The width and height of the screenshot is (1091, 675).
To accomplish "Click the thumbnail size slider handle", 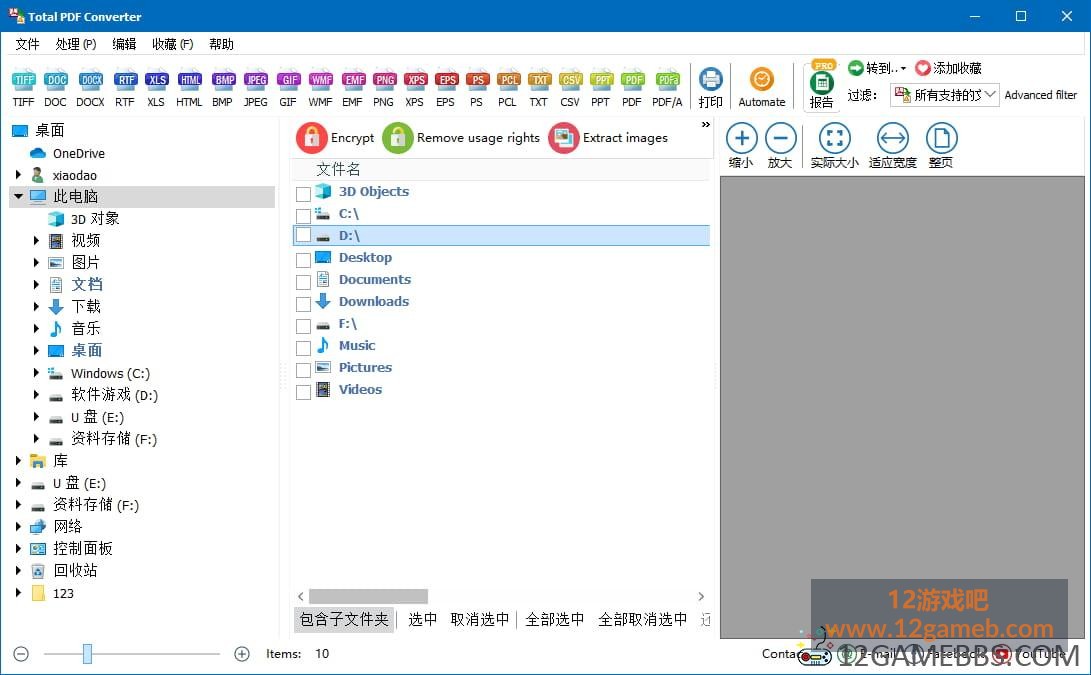I will pyautogui.click(x=87, y=653).
